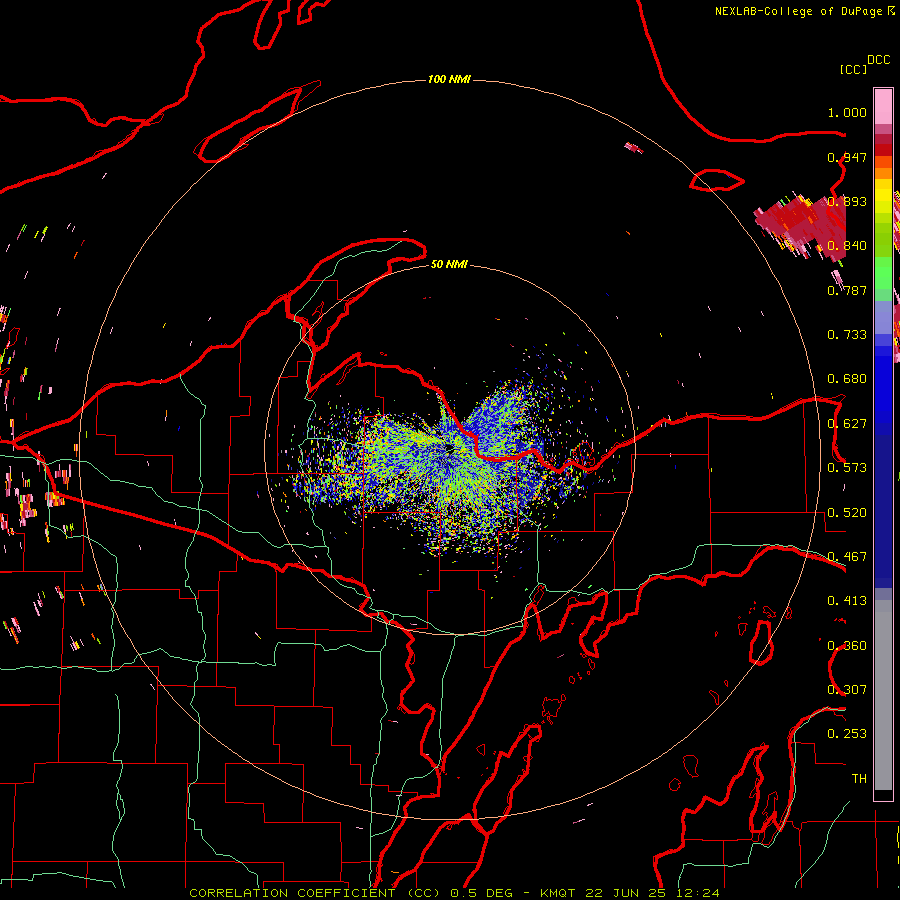Click the 100 NMI range ring label
900x900 pixels.
pos(449,79)
